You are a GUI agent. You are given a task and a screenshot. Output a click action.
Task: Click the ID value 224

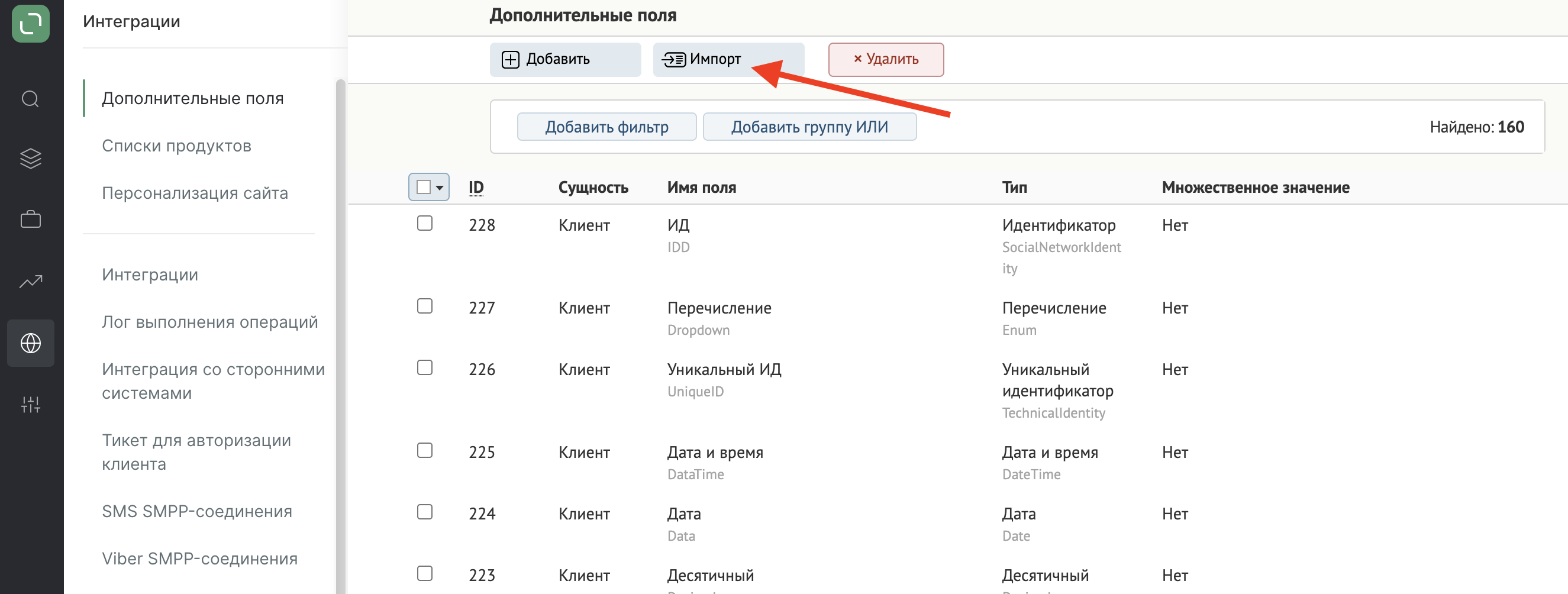coord(482,514)
